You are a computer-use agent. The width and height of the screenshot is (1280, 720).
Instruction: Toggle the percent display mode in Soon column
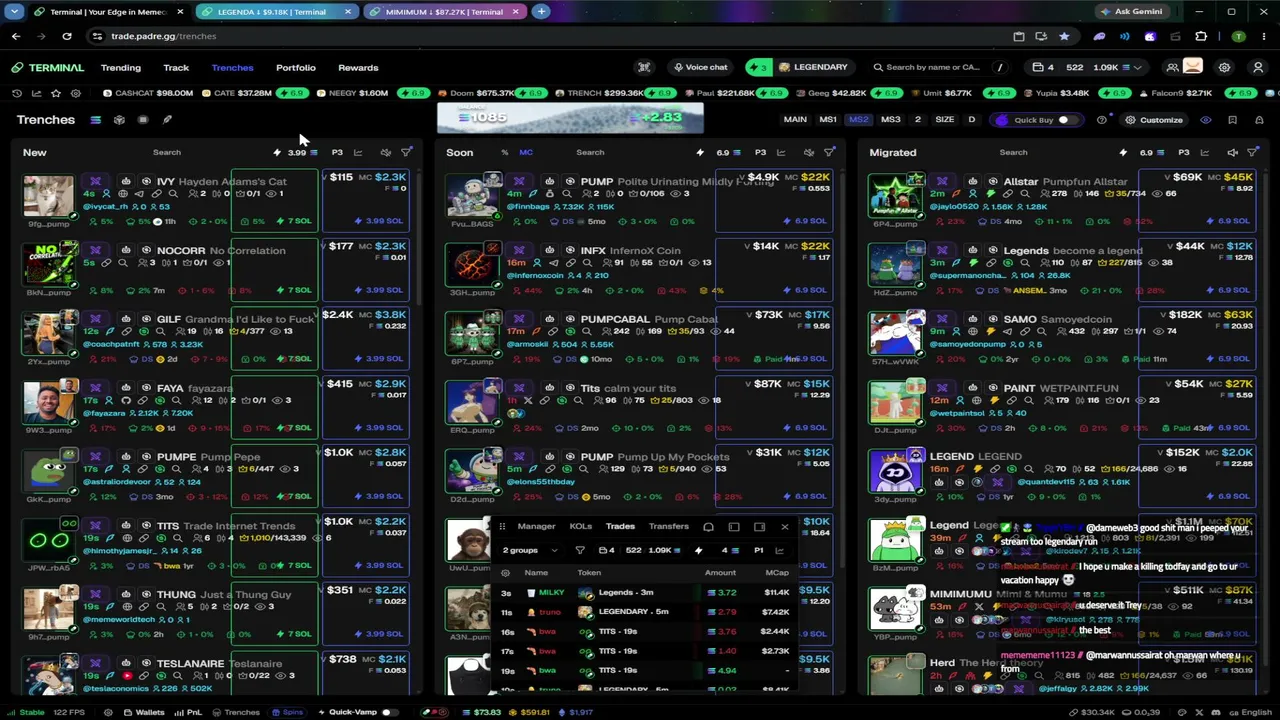[504, 153]
